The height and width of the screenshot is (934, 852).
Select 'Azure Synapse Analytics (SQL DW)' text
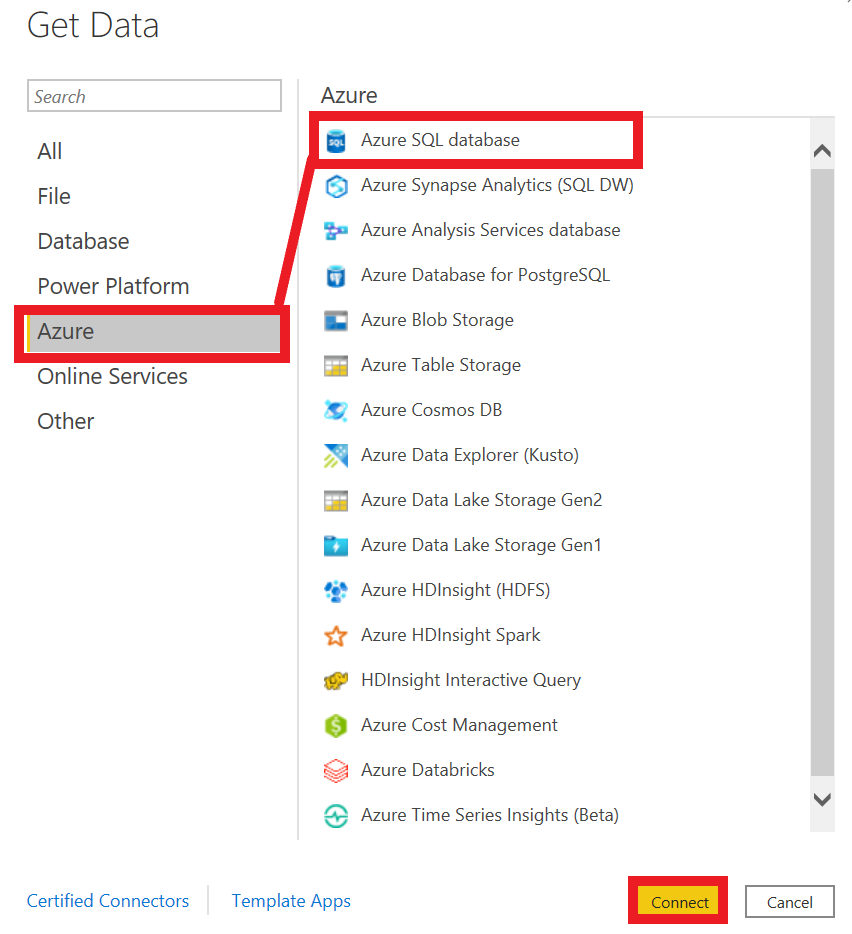click(x=497, y=186)
